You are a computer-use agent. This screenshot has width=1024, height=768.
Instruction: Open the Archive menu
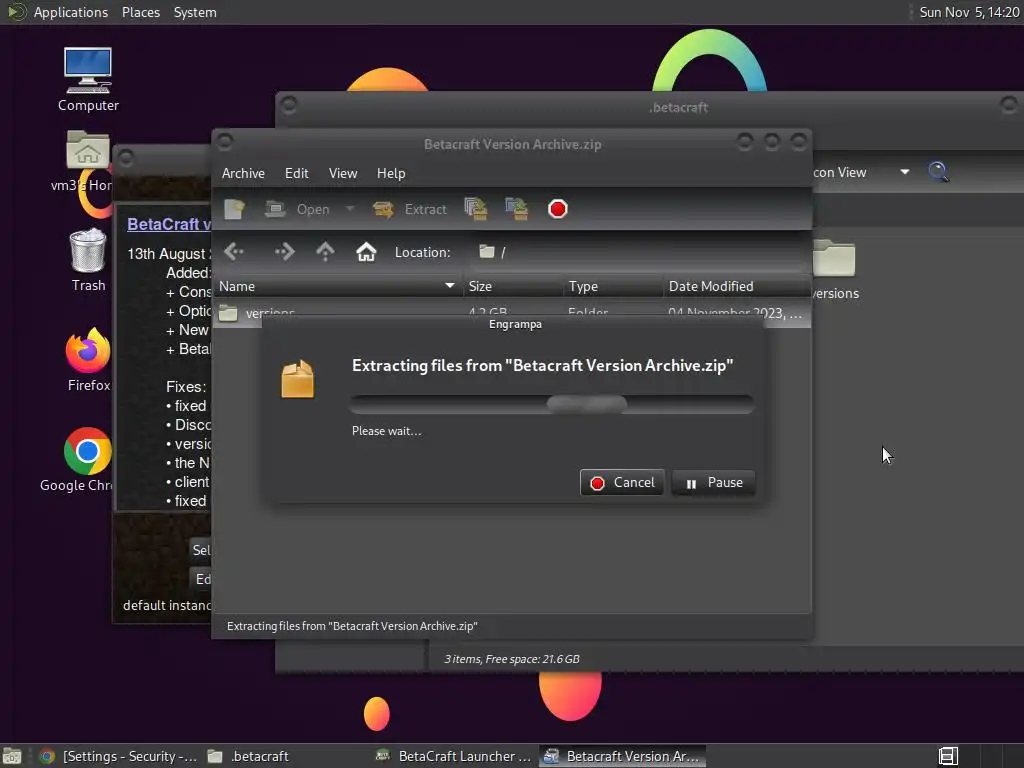pos(243,173)
